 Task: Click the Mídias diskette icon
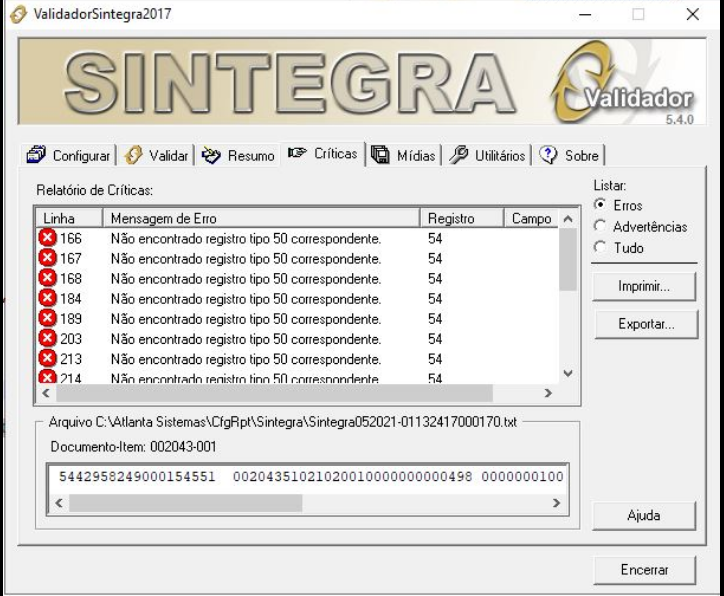tap(380, 155)
